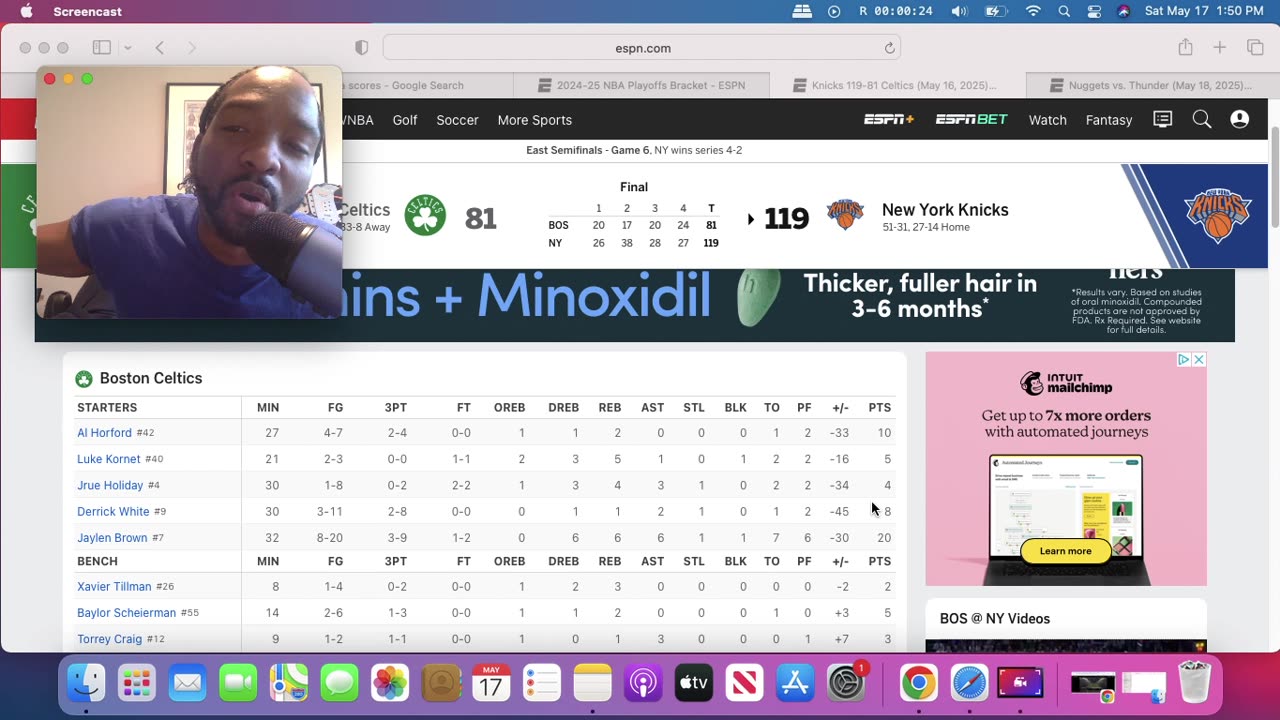The width and height of the screenshot is (1280, 720).
Task: Click the Learn more button in Mailchimp ad
Action: pos(1065,551)
